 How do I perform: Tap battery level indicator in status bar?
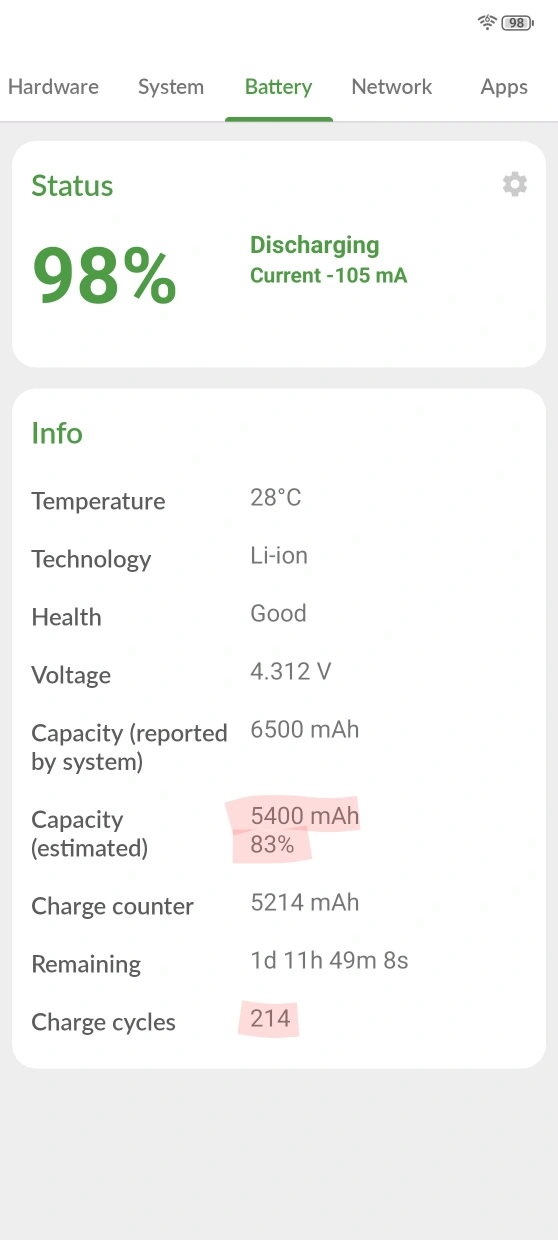(517, 22)
